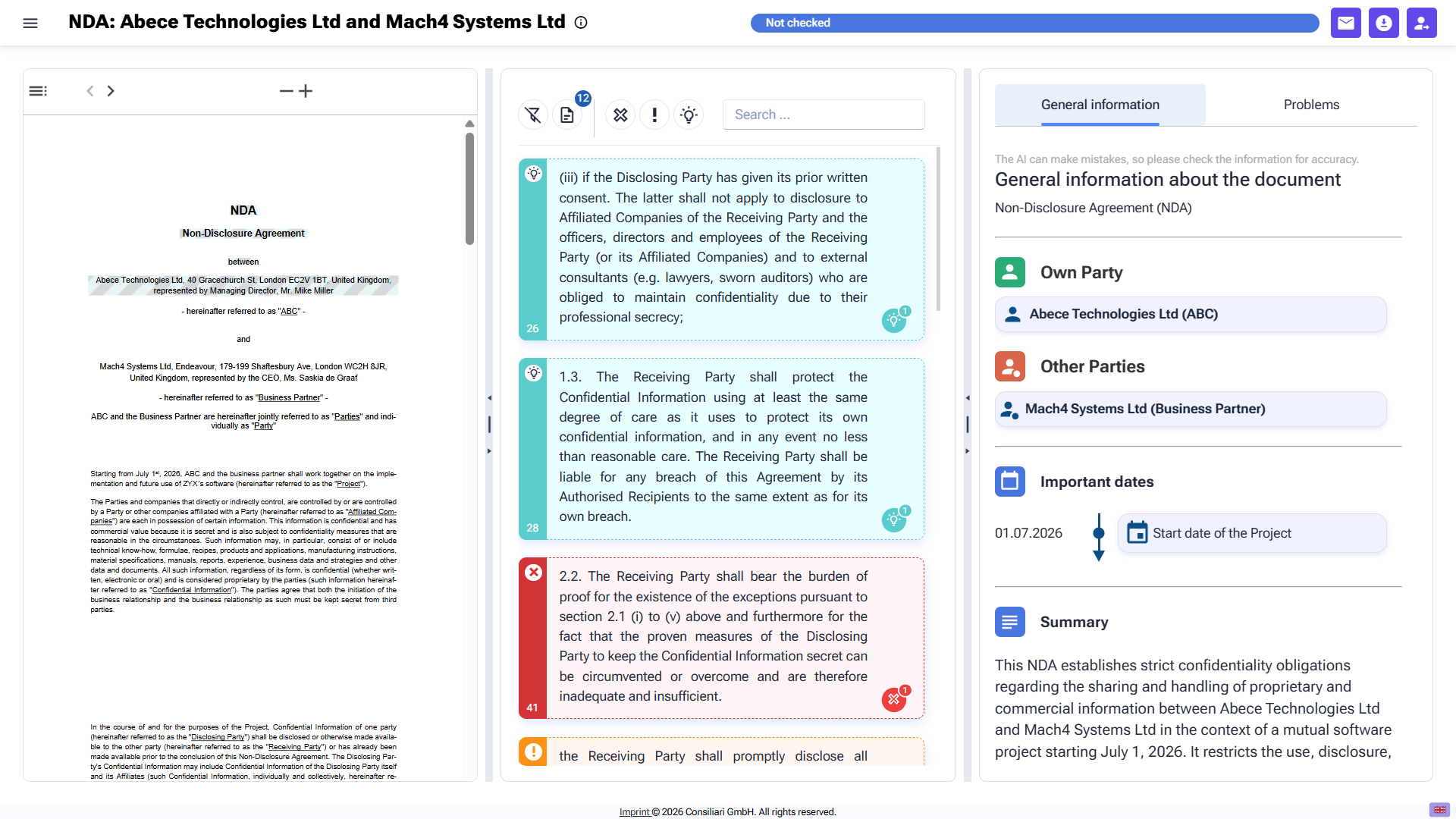This screenshot has height=819, width=1456.
Task: Click the 'Business Partner' underlined term
Action: point(290,397)
